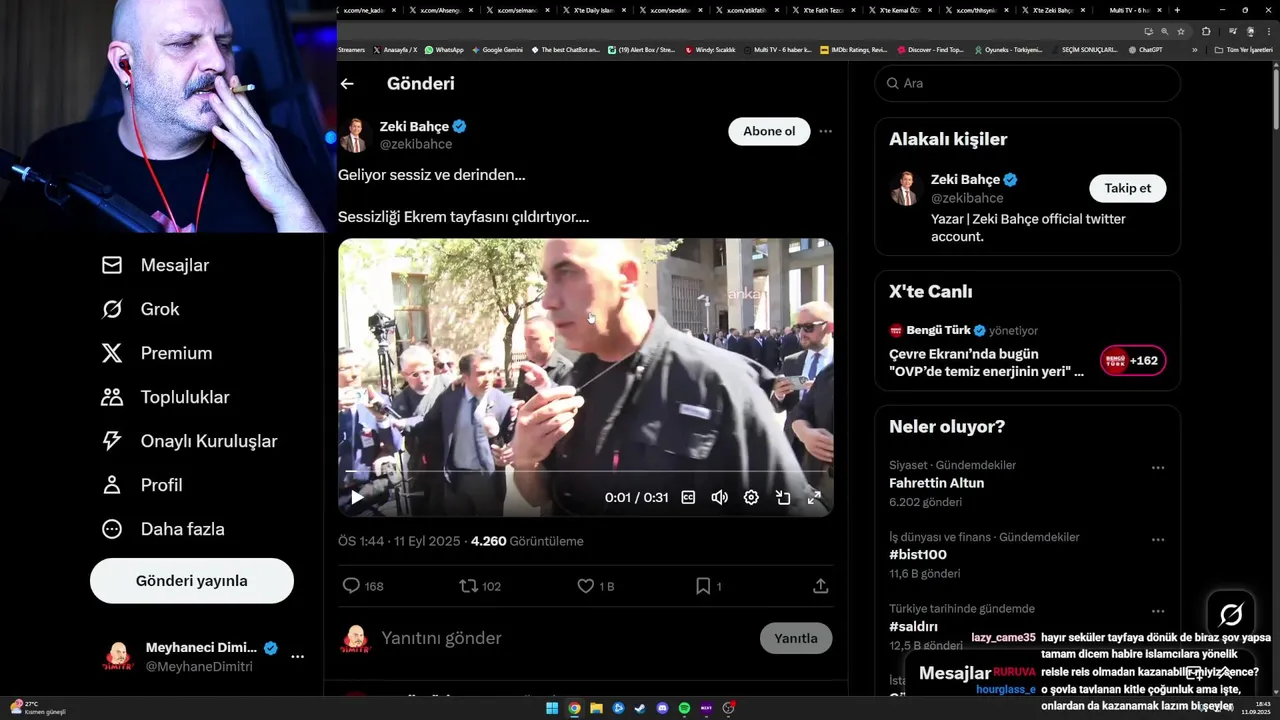This screenshot has width=1280, height=720.
Task: Click Zeki Bahçe's avatar in the post header
Action: [354, 135]
